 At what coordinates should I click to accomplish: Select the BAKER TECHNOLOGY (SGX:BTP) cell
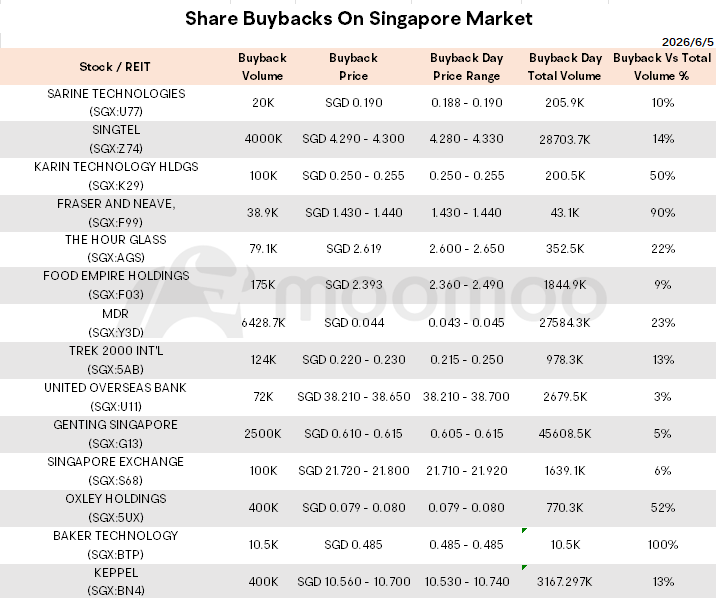click(x=116, y=545)
